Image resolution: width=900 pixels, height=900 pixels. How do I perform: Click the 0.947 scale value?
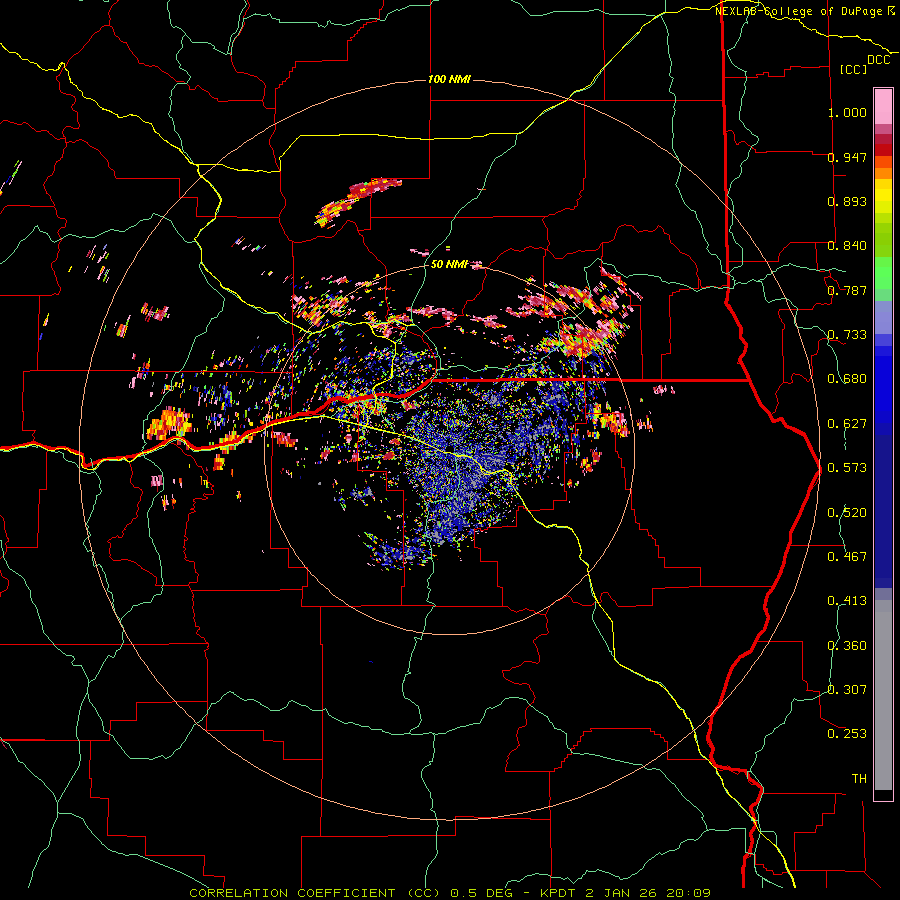pos(847,157)
